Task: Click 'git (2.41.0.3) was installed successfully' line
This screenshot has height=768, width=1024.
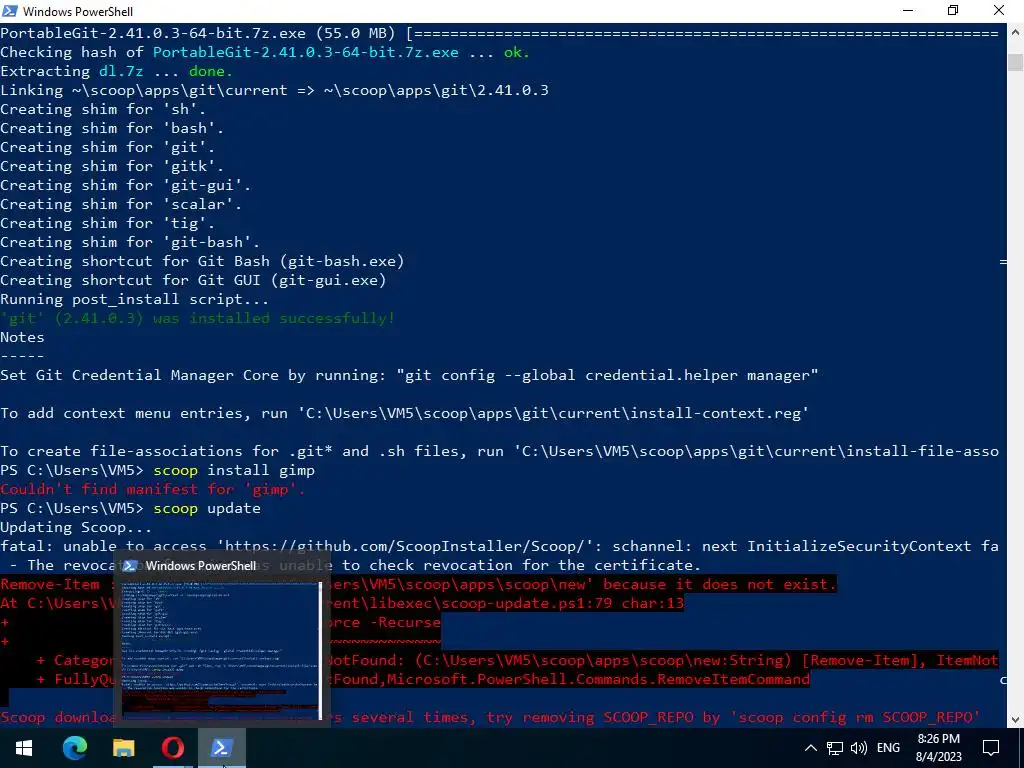Action: tap(197, 318)
